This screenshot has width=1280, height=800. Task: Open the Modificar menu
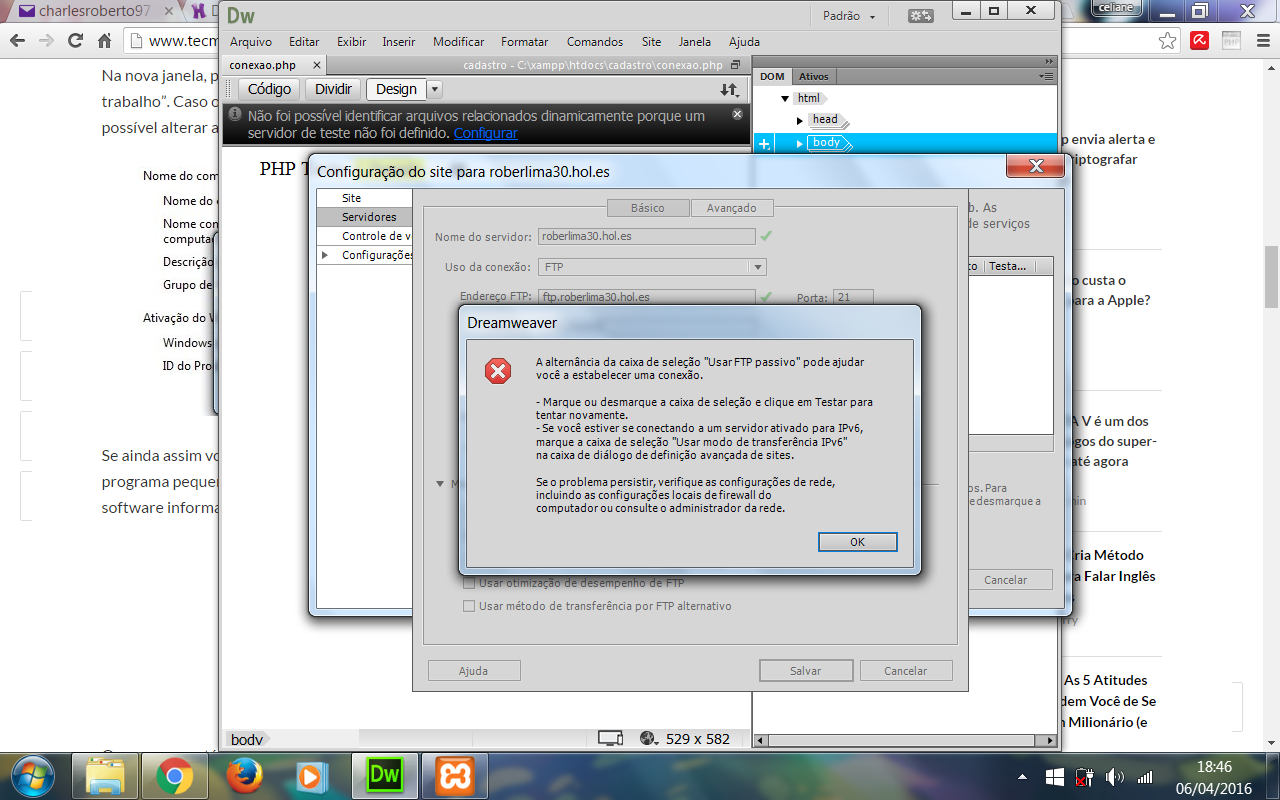pos(458,42)
